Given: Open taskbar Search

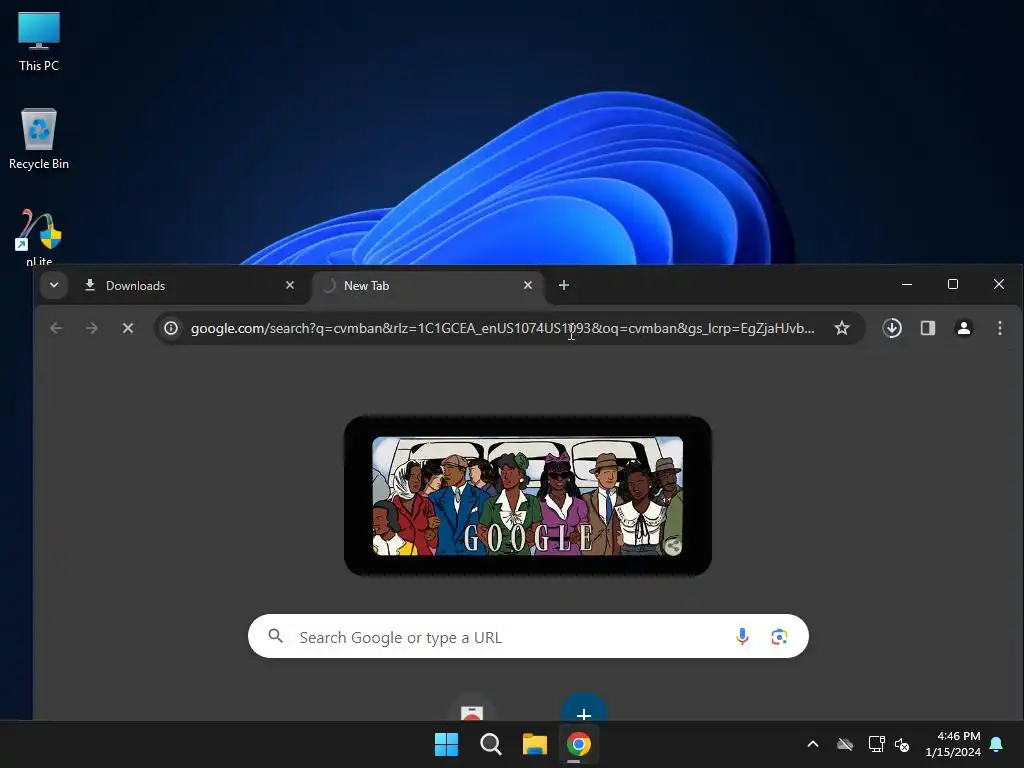Looking at the screenshot, I should pos(490,744).
